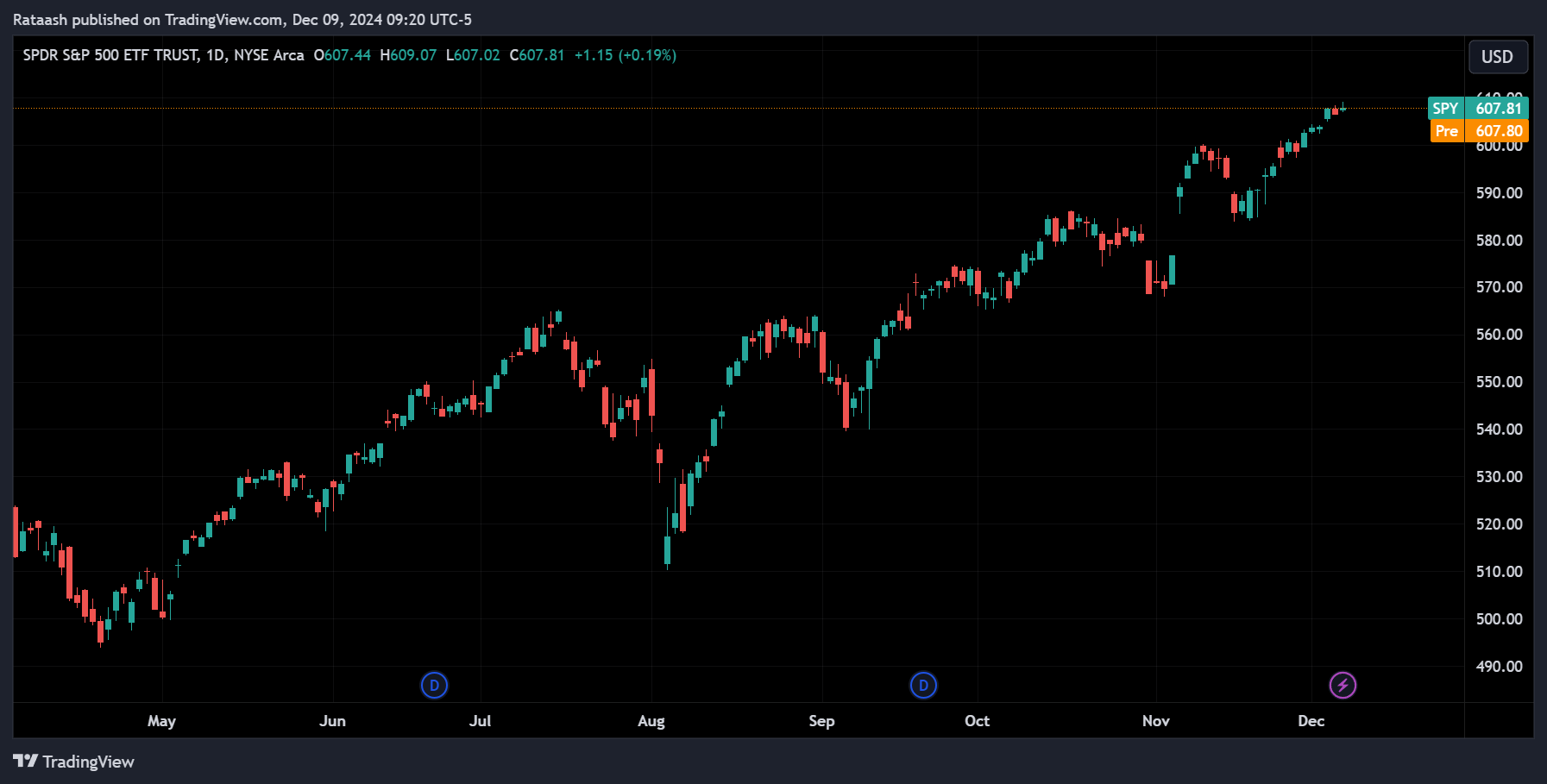Image resolution: width=1547 pixels, height=784 pixels.
Task: Click the open value O607.44
Action: pyautogui.click(x=343, y=55)
